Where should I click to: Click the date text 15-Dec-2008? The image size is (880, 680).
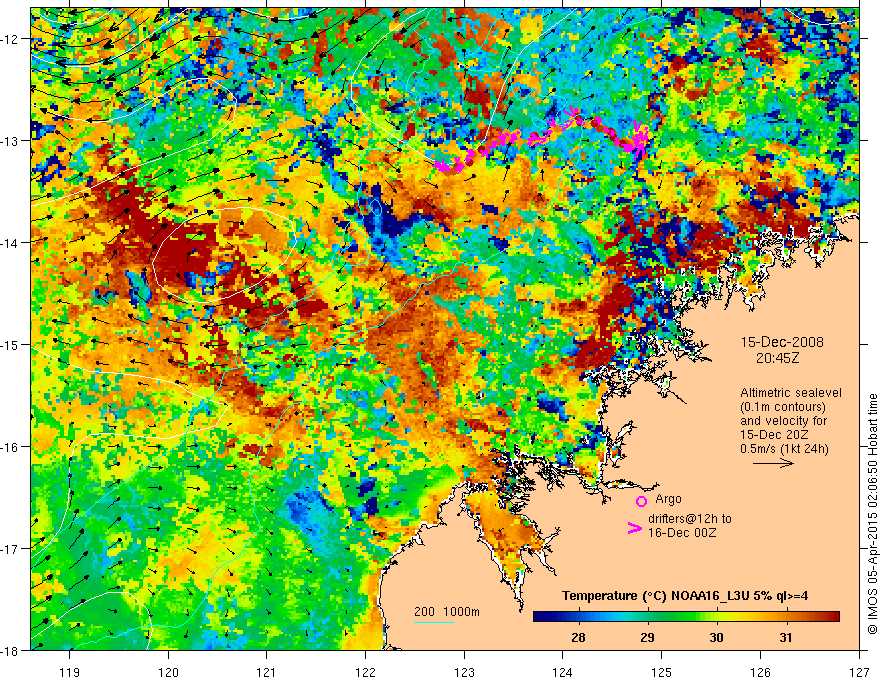(782, 342)
